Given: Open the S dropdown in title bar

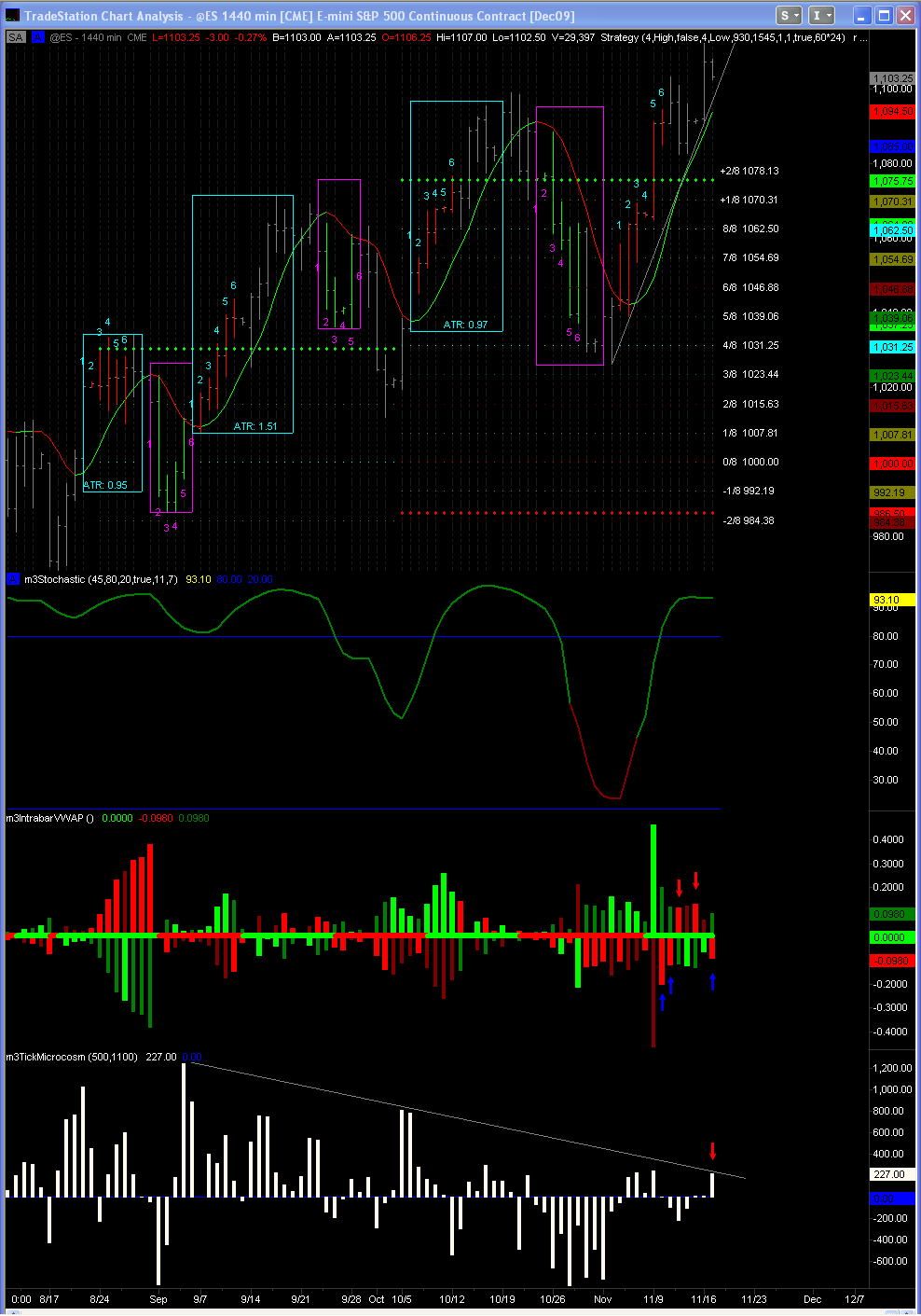Looking at the screenshot, I should point(790,15).
